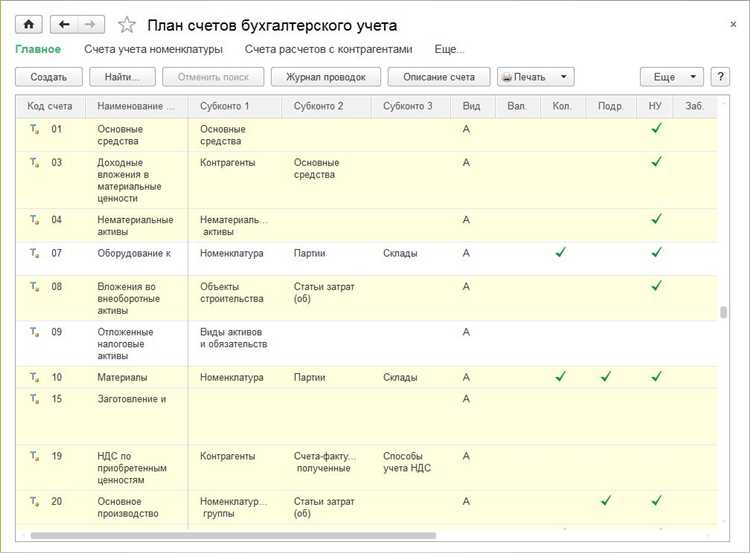This screenshot has height=553, width=750.
Task: Open help with the question mark button
Action: pyautogui.click(x=719, y=77)
